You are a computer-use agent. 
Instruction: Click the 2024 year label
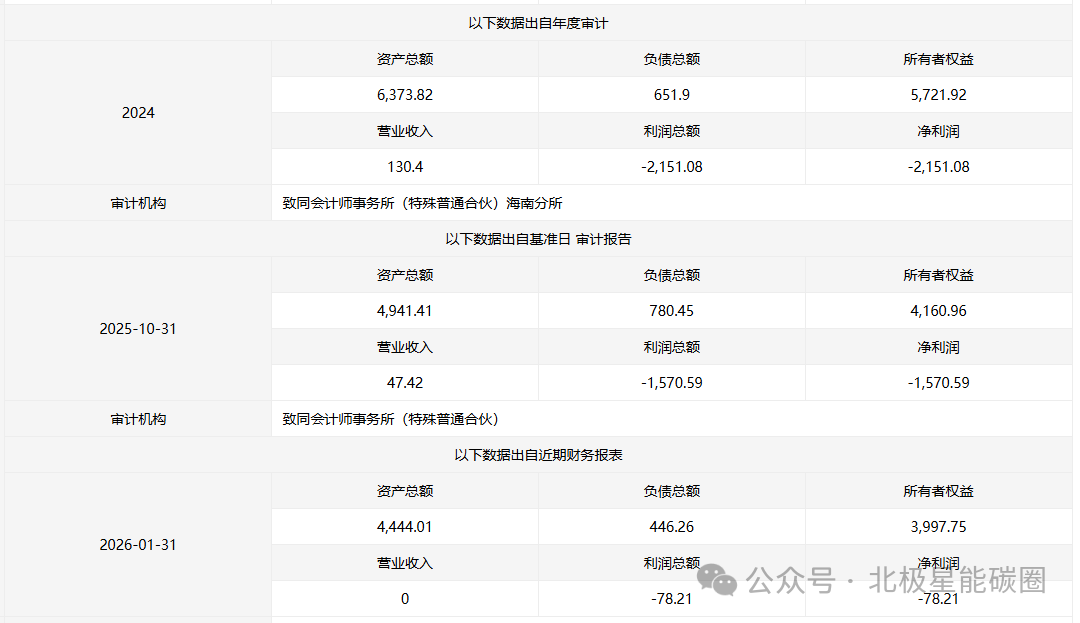point(138,112)
